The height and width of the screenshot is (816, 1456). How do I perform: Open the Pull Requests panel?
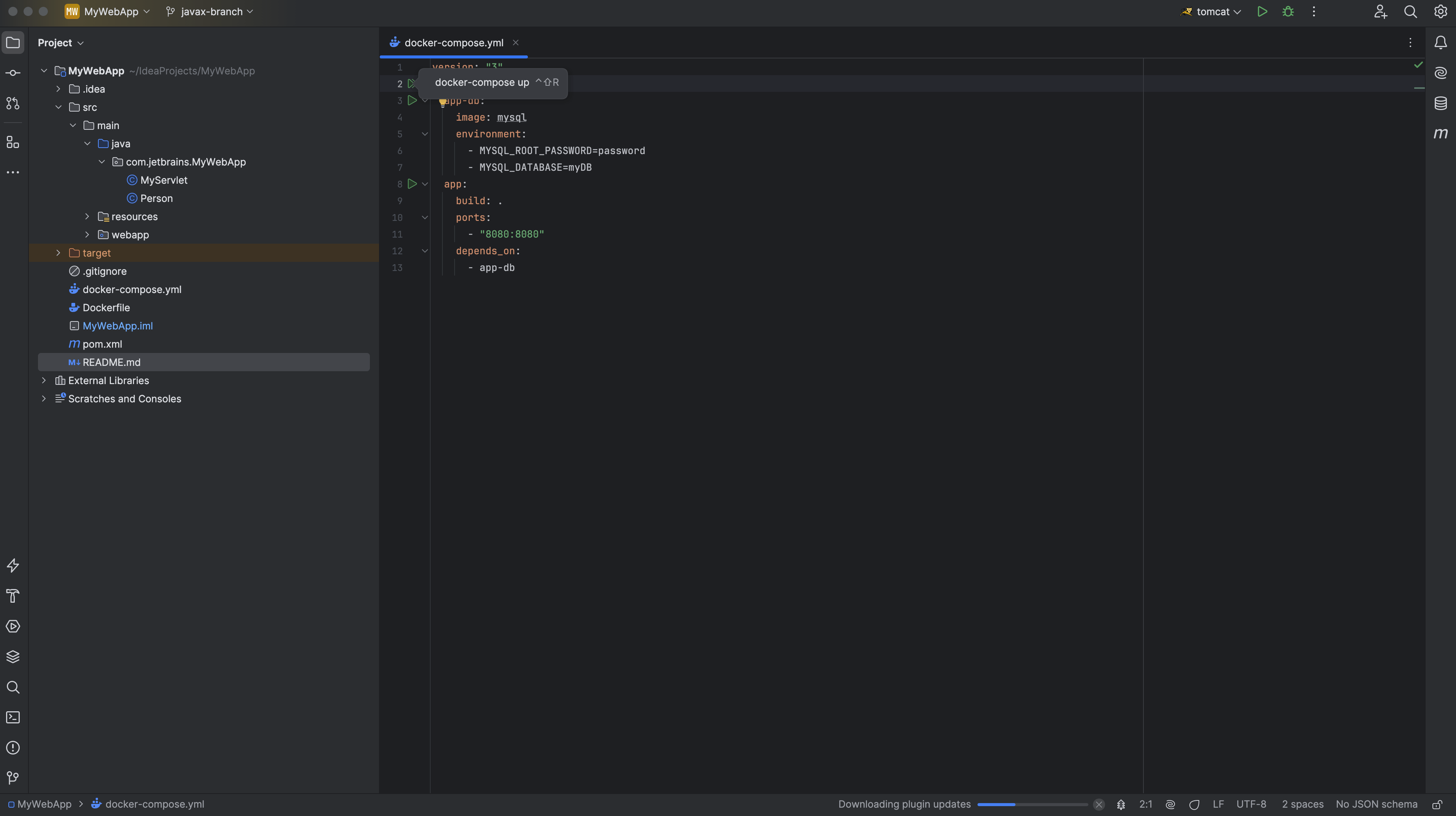coord(13,103)
